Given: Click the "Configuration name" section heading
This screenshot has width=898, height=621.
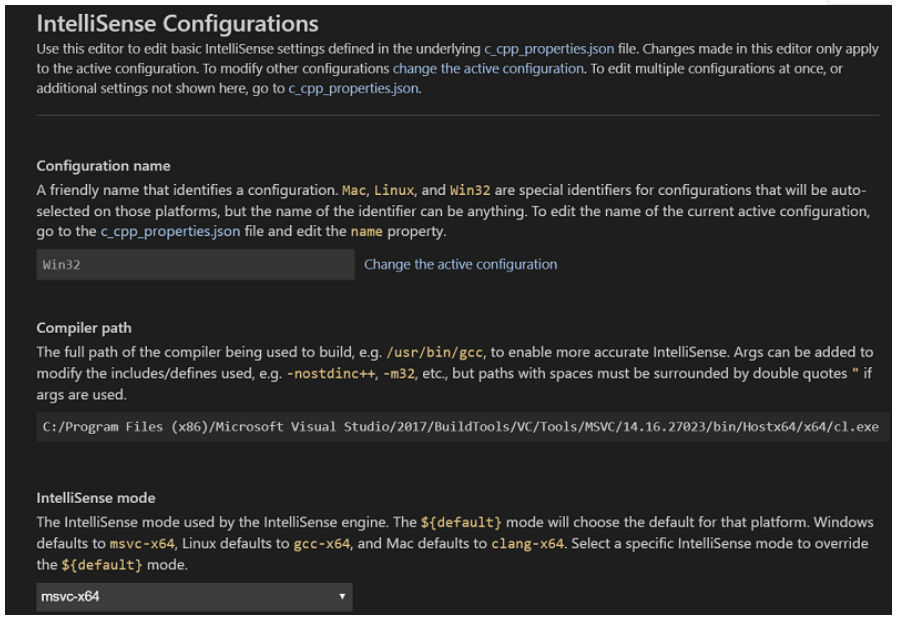Looking at the screenshot, I should [x=103, y=166].
